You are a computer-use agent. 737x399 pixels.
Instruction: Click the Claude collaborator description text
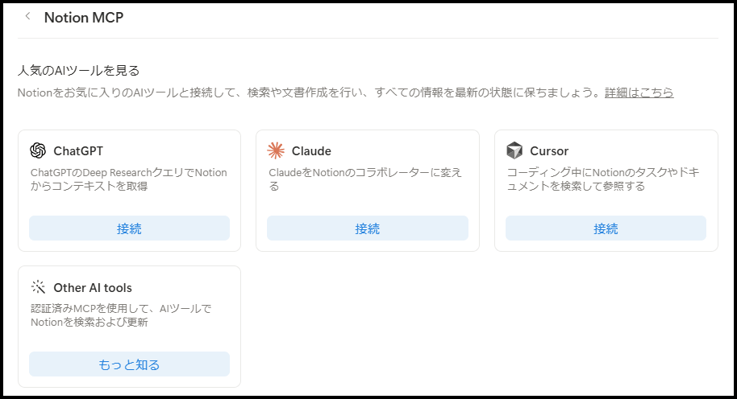365,179
